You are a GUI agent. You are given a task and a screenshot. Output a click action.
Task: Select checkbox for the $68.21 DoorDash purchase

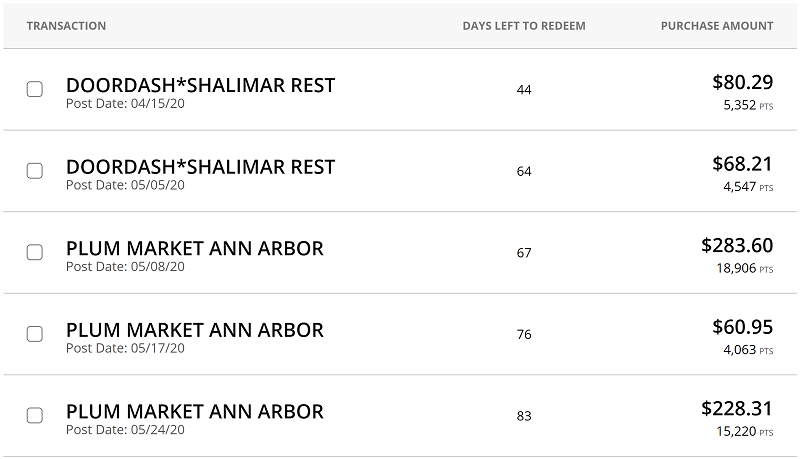click(35, 171)
